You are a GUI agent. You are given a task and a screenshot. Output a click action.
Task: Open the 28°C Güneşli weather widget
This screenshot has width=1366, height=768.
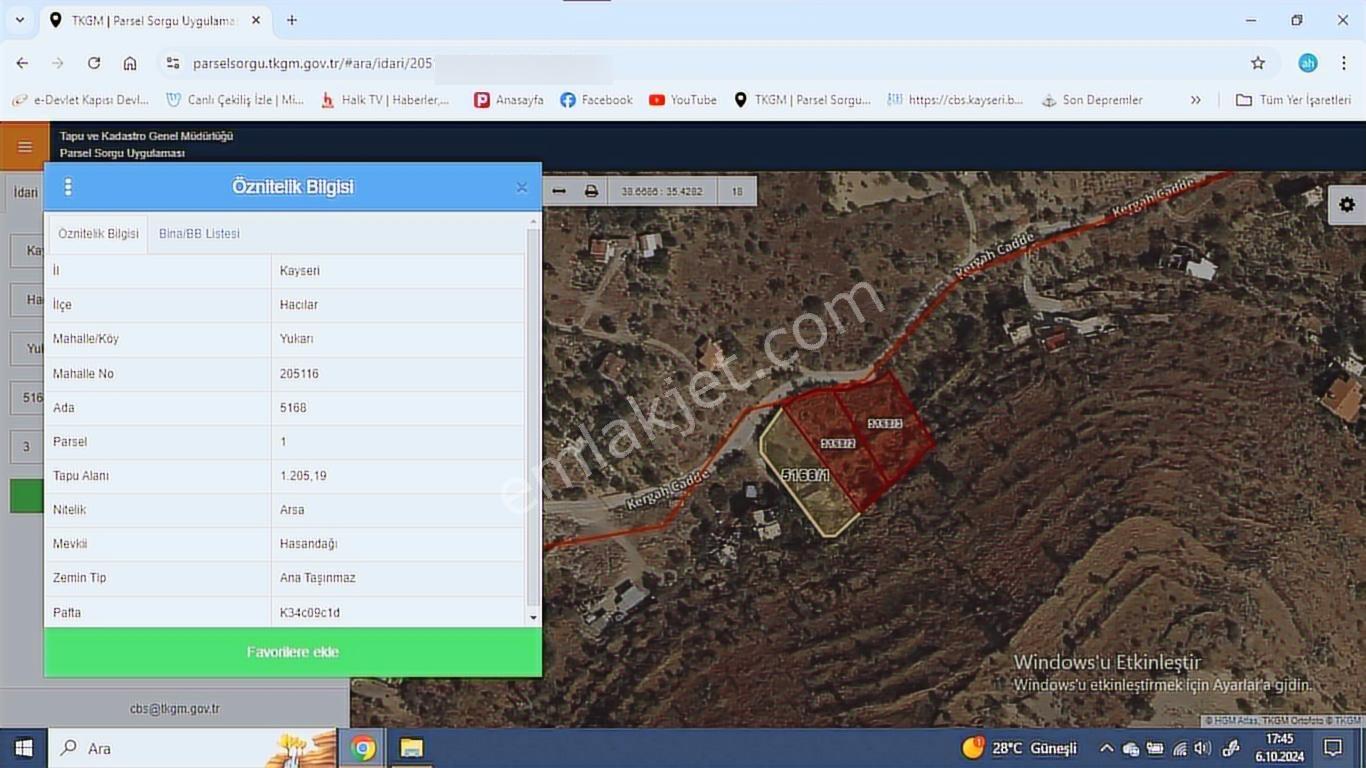tap(1020, 748)
